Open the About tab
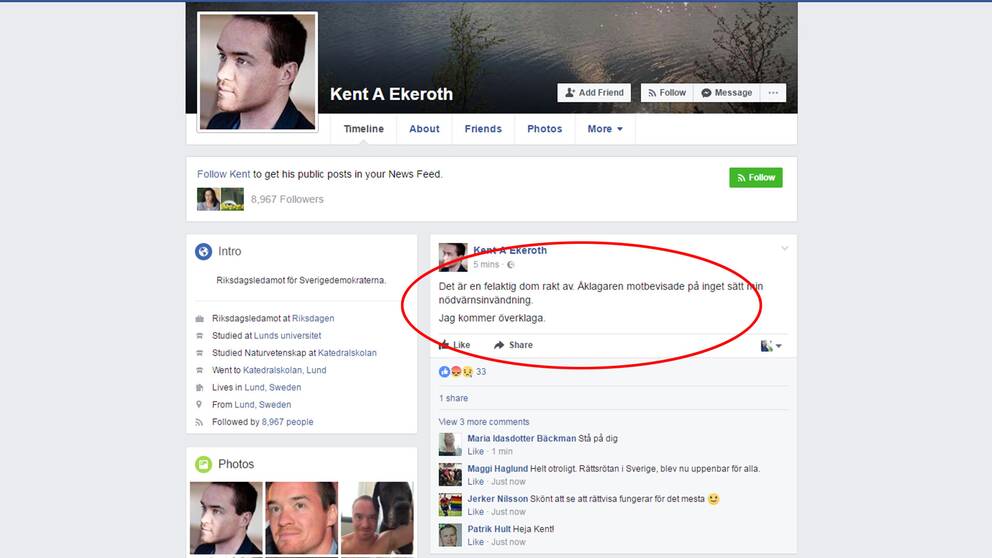The height and width of the screenshot is (558, 992). [424, 128]
